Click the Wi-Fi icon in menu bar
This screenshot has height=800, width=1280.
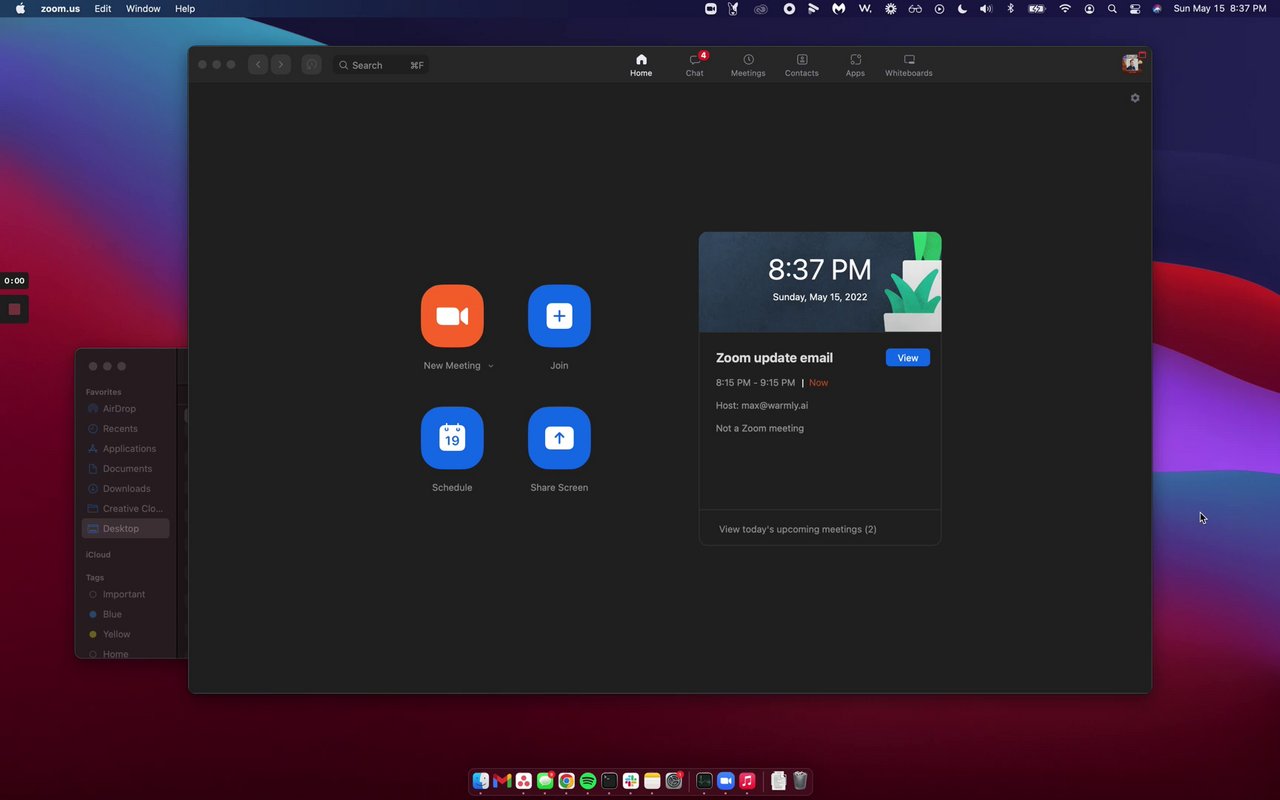tap(1065, 9)
